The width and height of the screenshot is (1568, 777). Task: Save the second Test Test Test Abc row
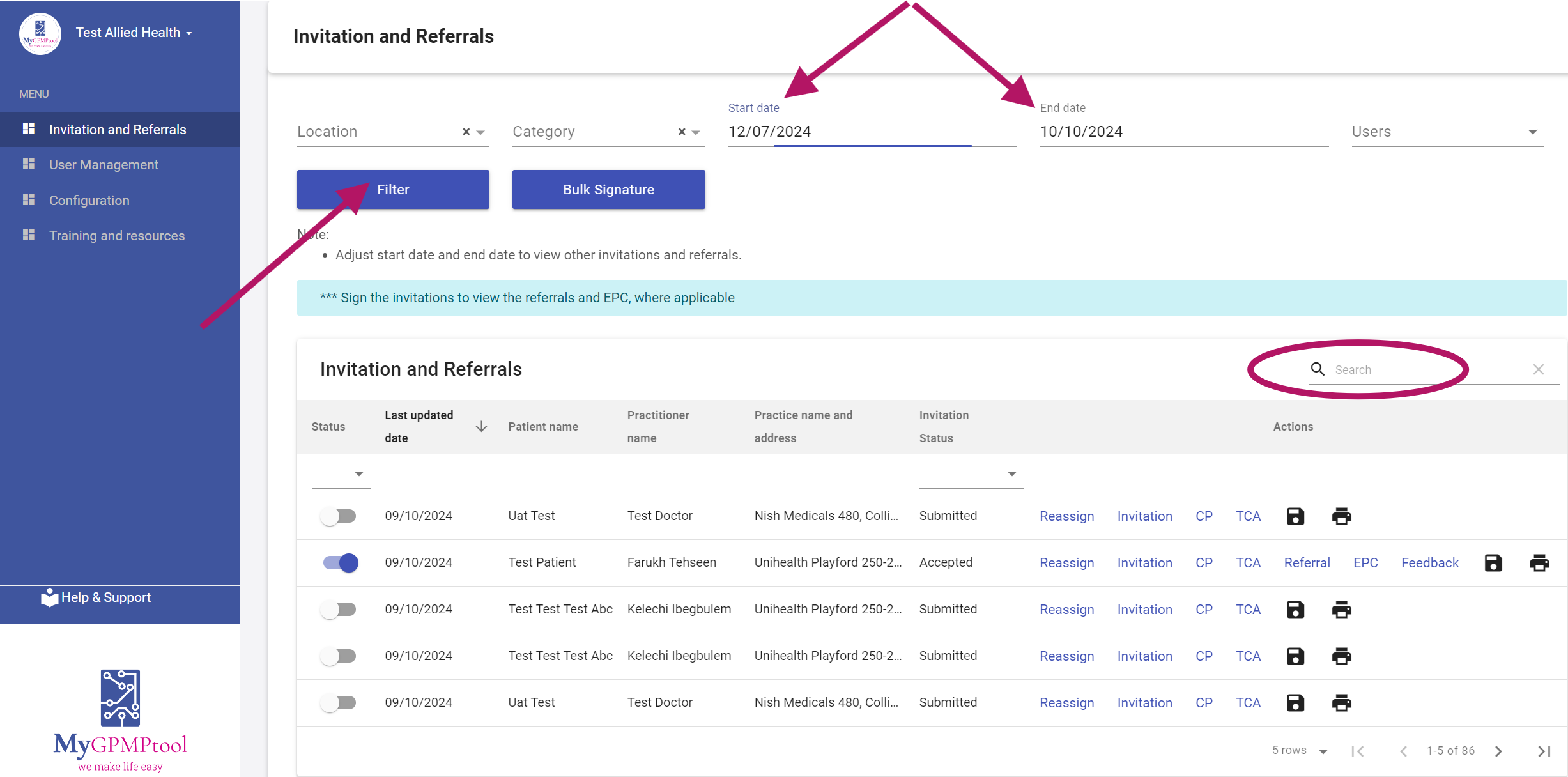coord(1295,656)
